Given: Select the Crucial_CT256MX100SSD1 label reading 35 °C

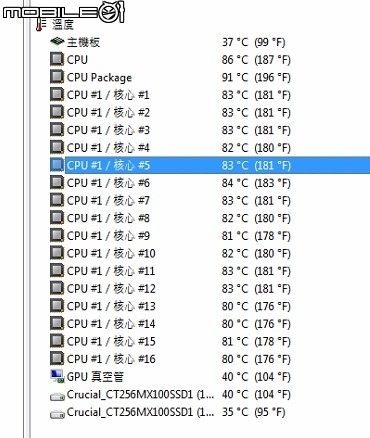Looking at the screenshot, I should [x=140, y=412].
